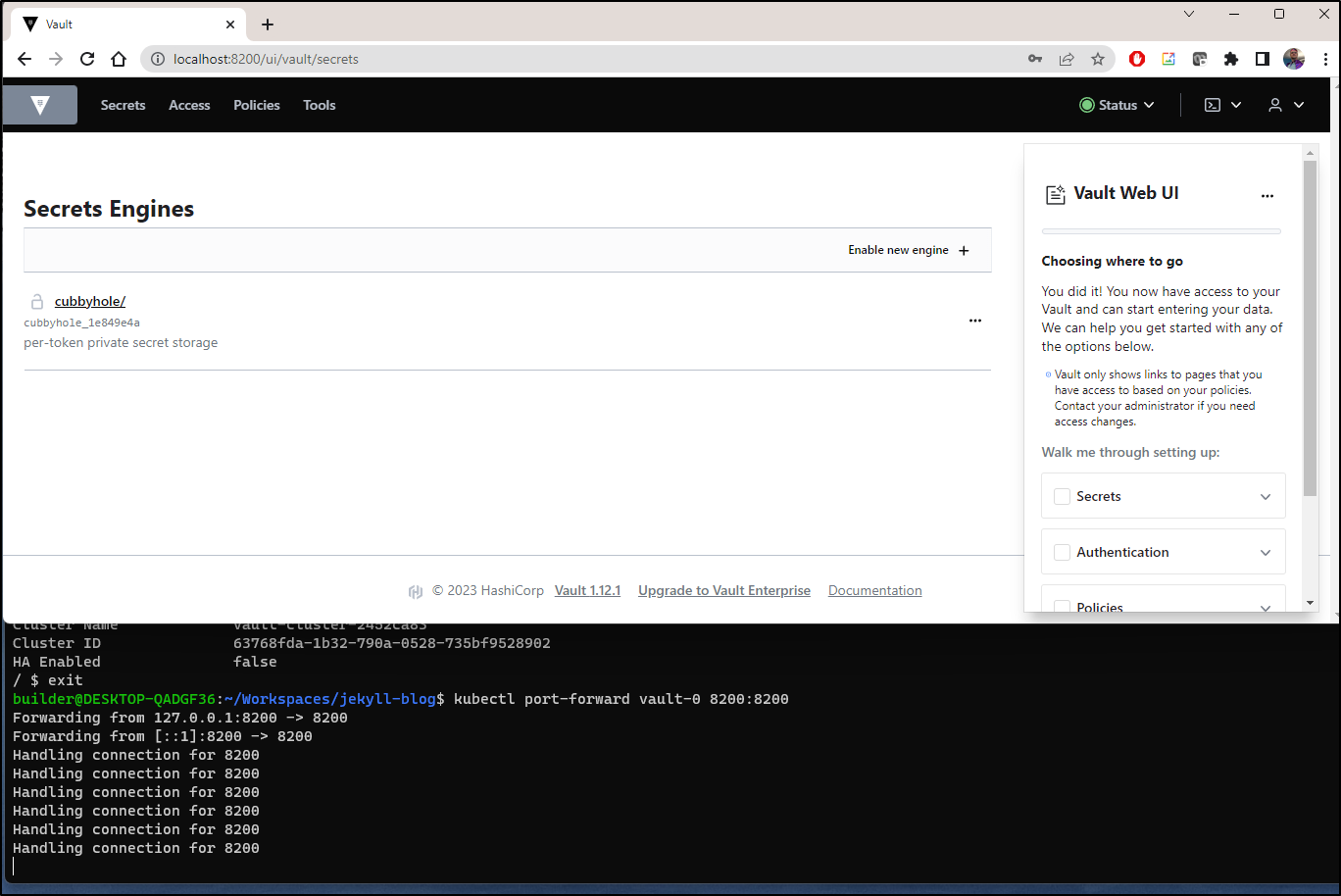Click the guide progress bar

1161,231
